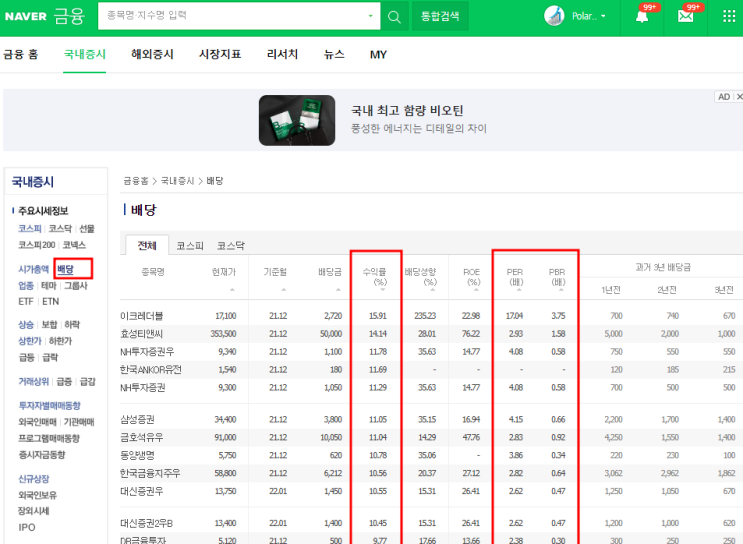Screen dimensions: 743x544
Task: Open 이크레더블 stock row
Action: pyautogui.click(x=142, y=316)
